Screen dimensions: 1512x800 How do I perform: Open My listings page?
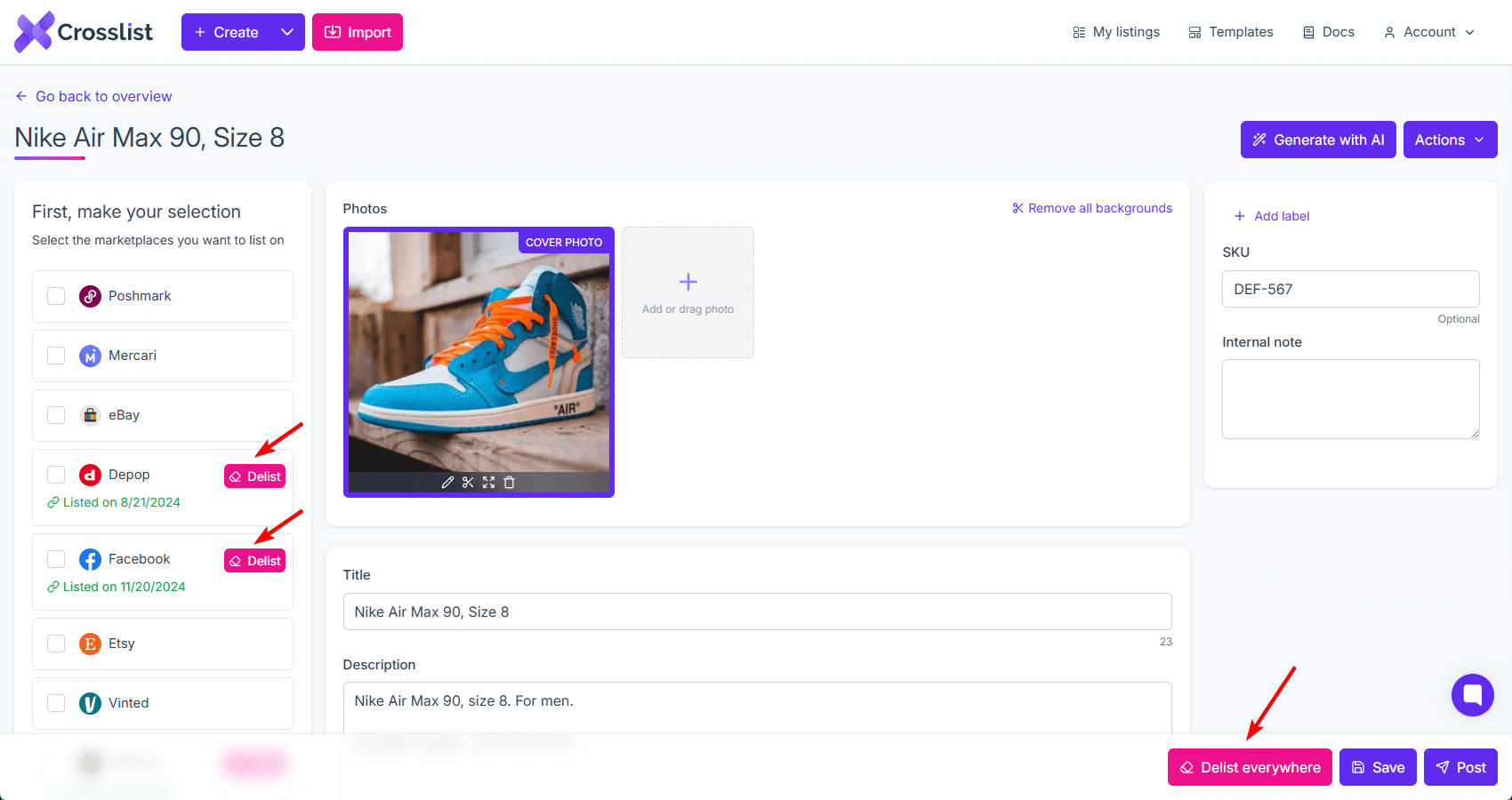1116,32
